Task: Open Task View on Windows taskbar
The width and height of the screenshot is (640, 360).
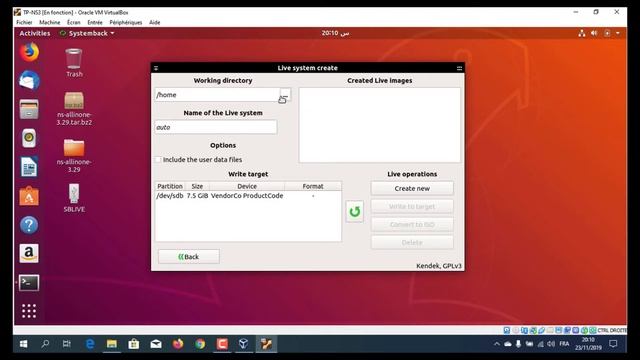Action: click(x=67, y=344)
